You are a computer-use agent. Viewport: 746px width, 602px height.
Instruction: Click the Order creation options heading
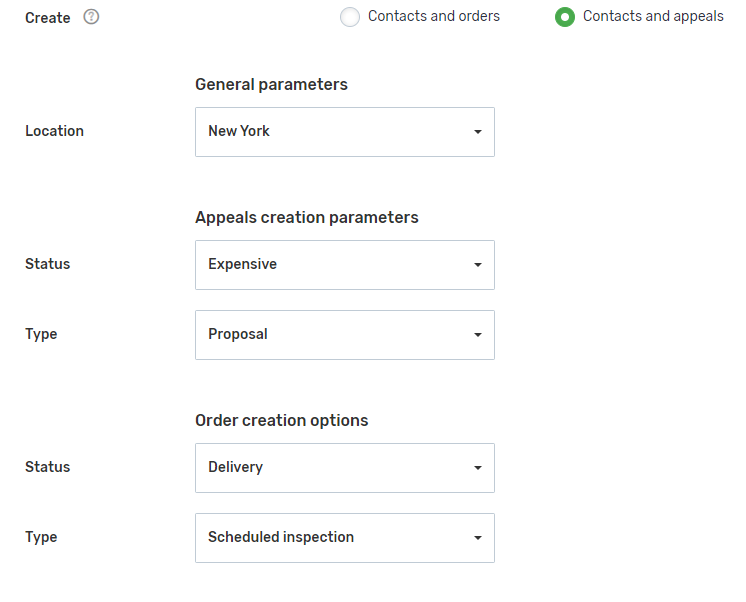[281, 421]
